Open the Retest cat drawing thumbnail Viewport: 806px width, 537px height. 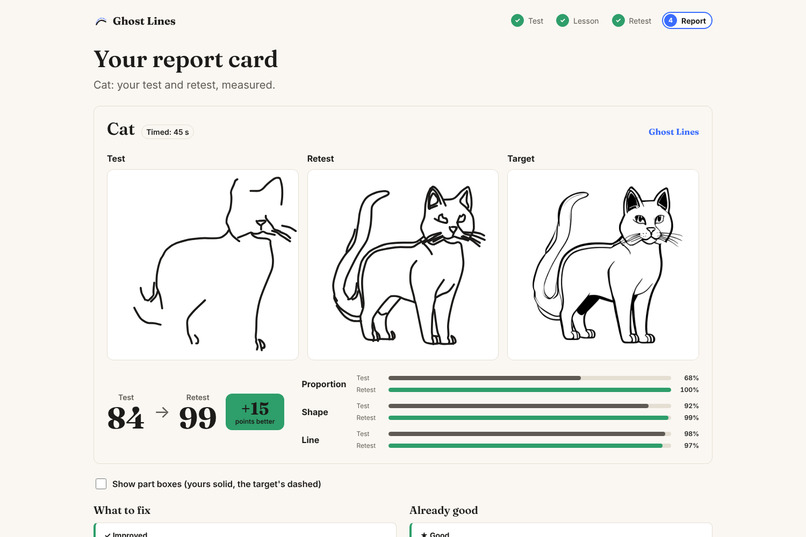tap(402, 265)
